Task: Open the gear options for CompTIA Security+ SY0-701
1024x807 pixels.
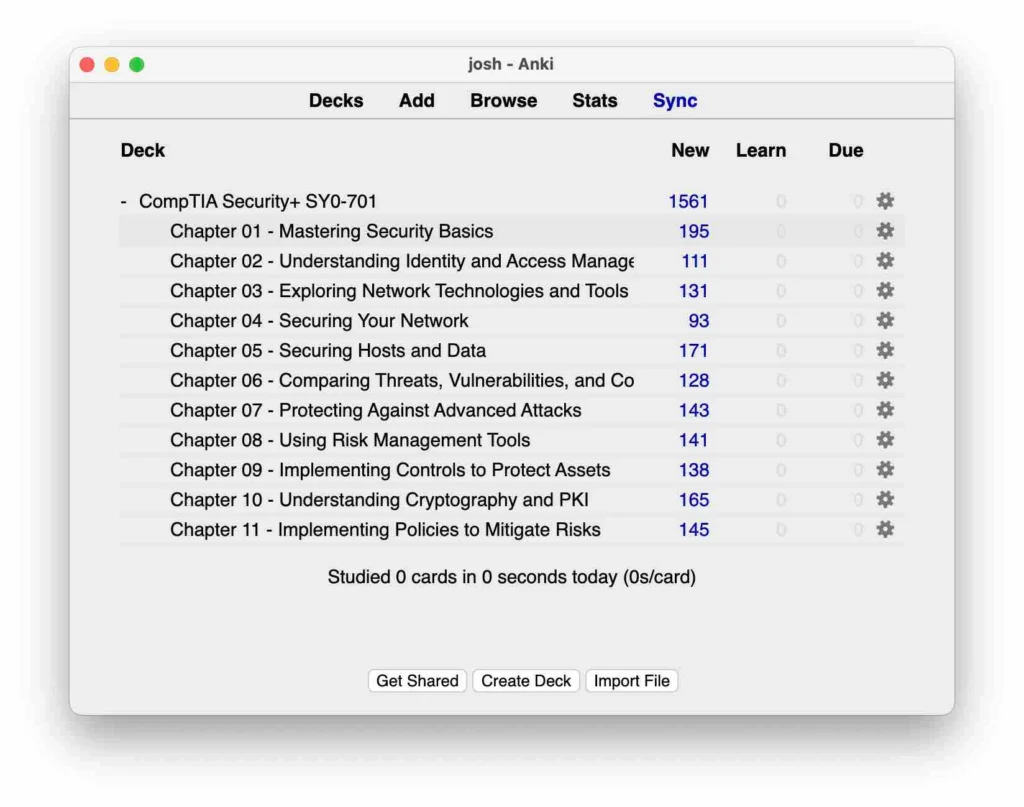Action: [x=885, y=201]
